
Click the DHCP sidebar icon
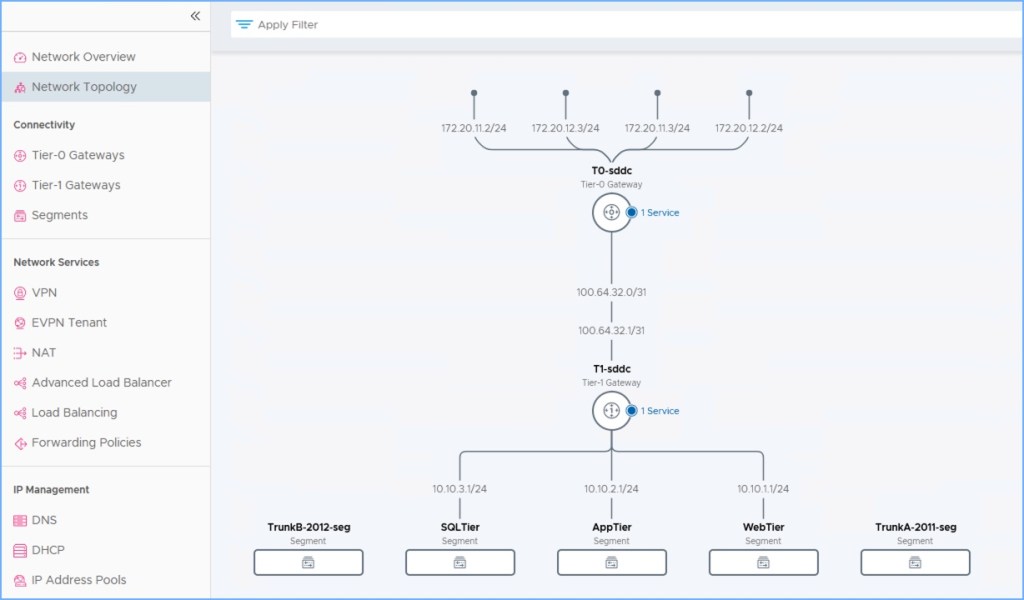(20, 550)
